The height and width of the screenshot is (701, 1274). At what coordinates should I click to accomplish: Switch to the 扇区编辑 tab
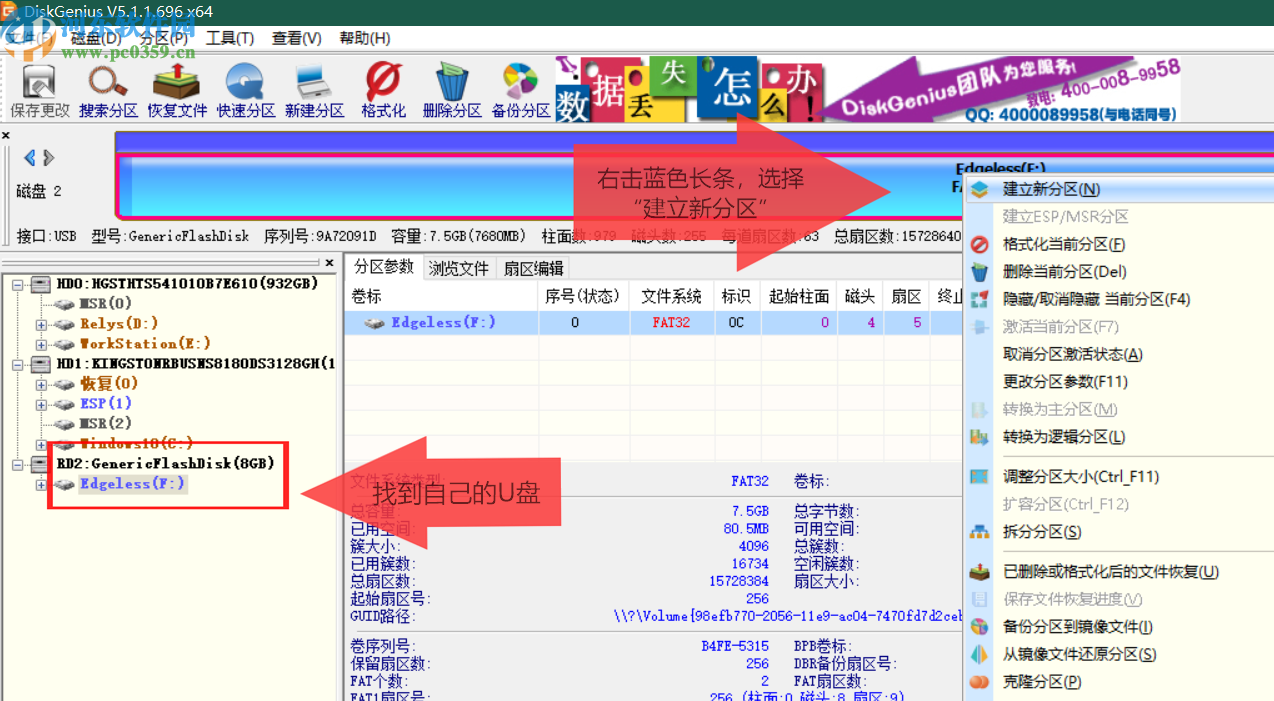coord(534,268)
